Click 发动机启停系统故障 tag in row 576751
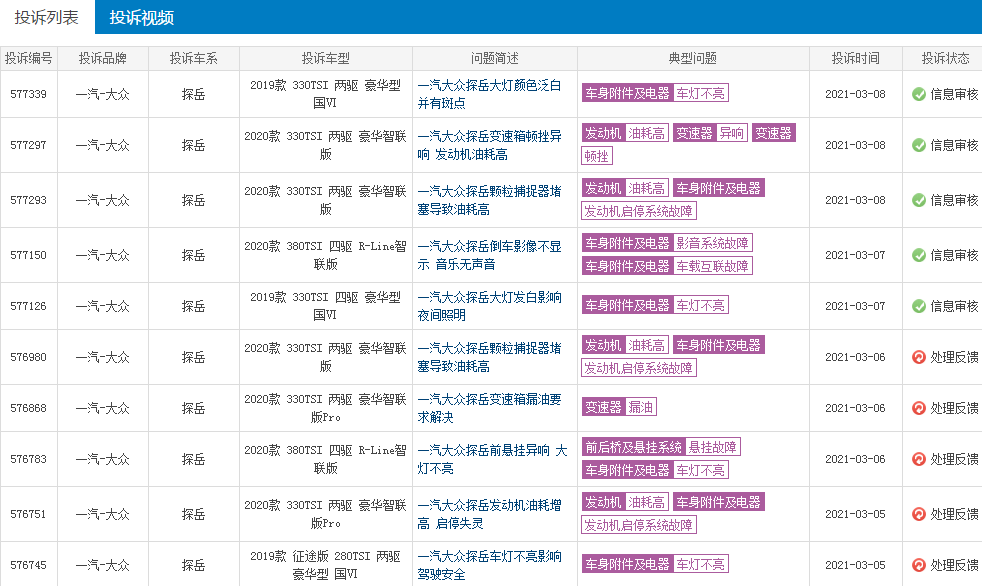This screenshot has height=586, width=982. tap(639, 526)
